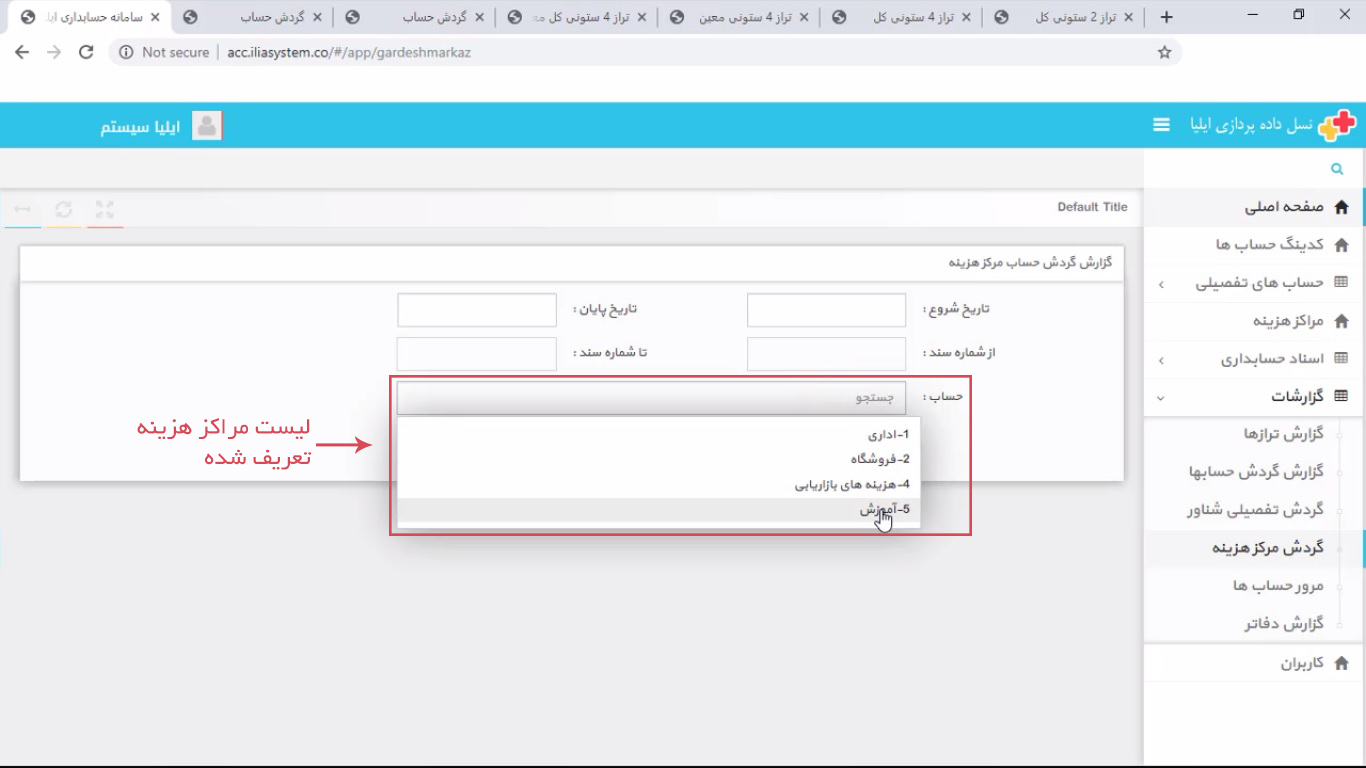Click the home icon beside صفحه اصلی
This screenshot has width=1366, height=768.
point(1343,206)
